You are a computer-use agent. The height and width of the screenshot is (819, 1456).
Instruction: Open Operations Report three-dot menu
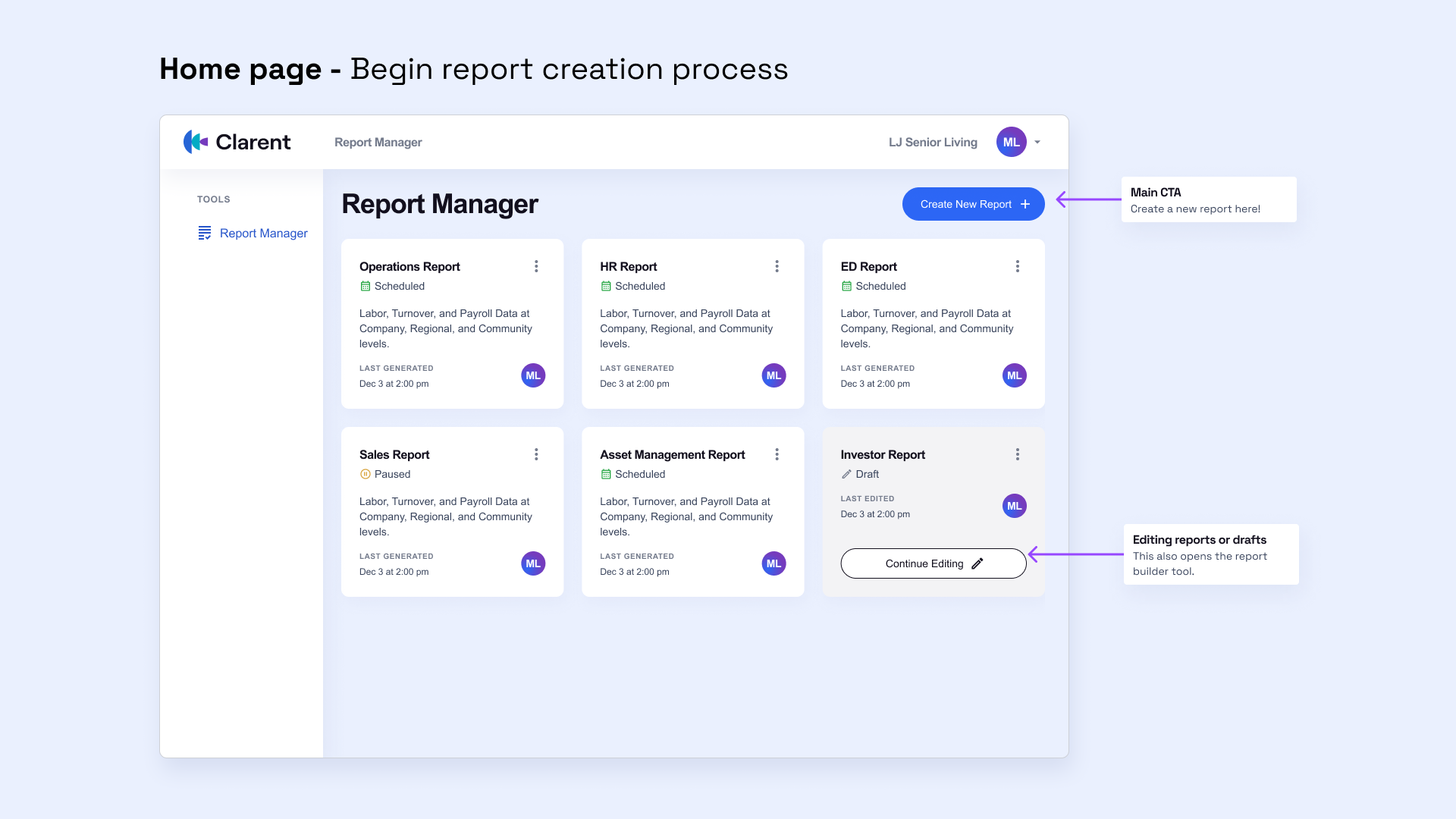536,266
